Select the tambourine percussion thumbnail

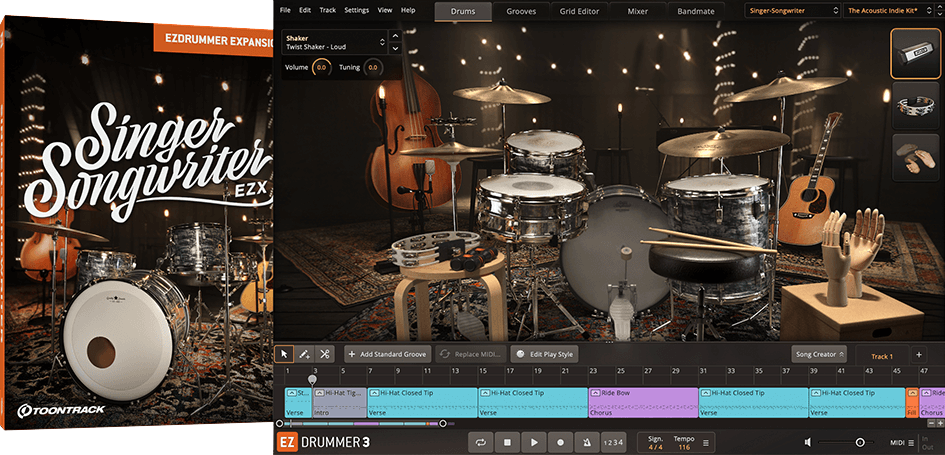coord(916,107)
